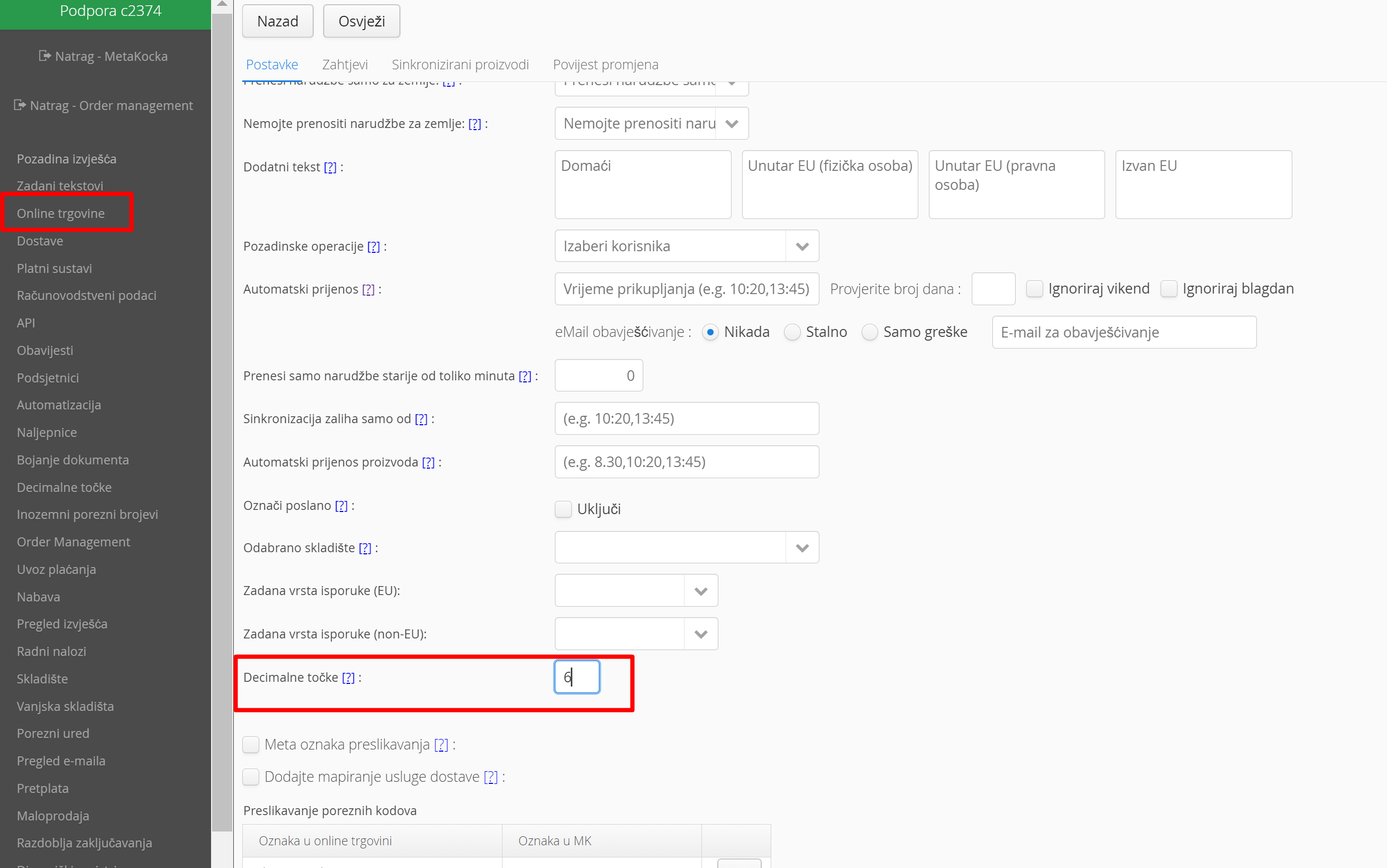Select the Samo greške radio option
This screenshot has width=1387, height=868.
870,332
